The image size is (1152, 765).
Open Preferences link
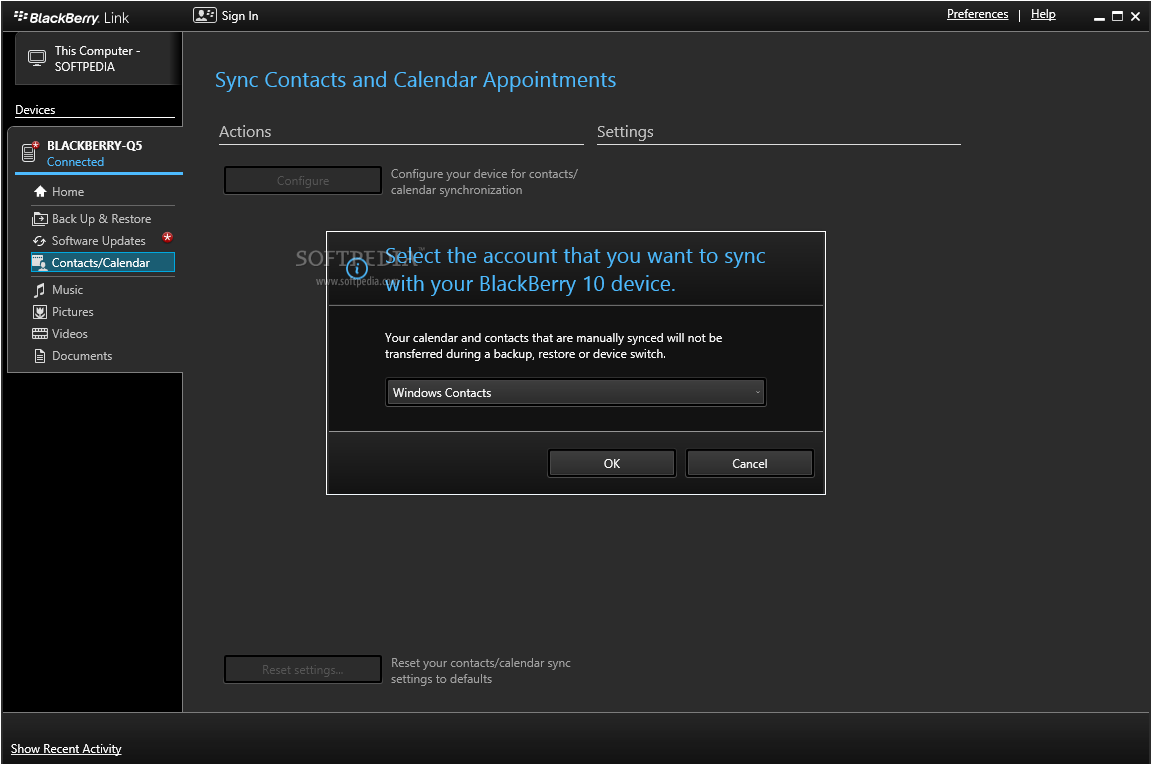tap(977, 14)
